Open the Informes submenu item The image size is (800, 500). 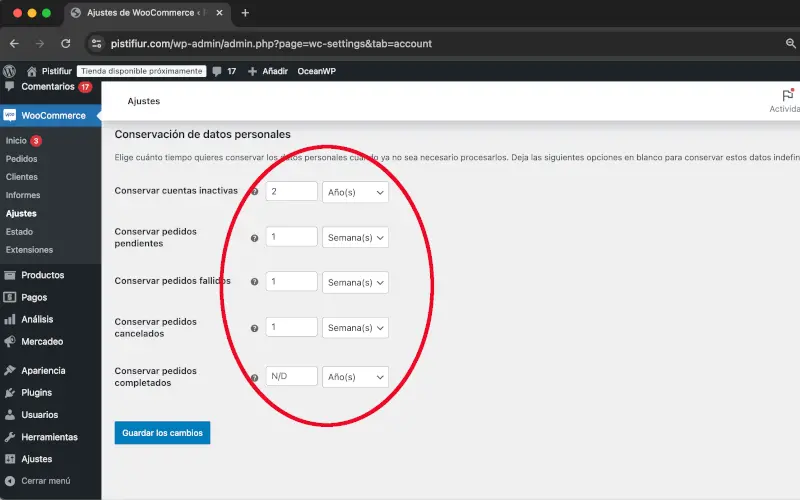[x=23, y=195]
